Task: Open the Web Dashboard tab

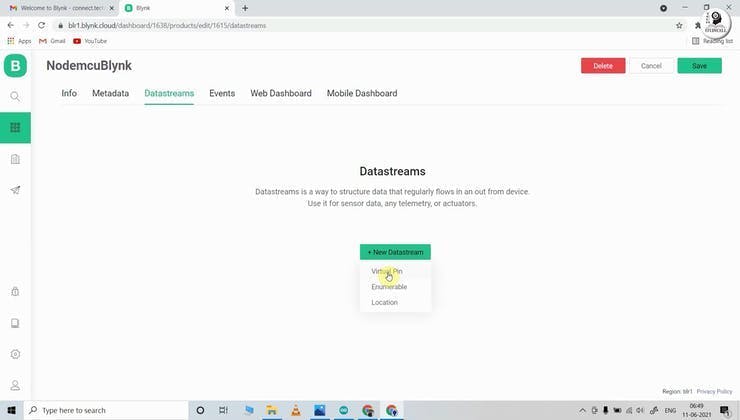Action: 281,93
